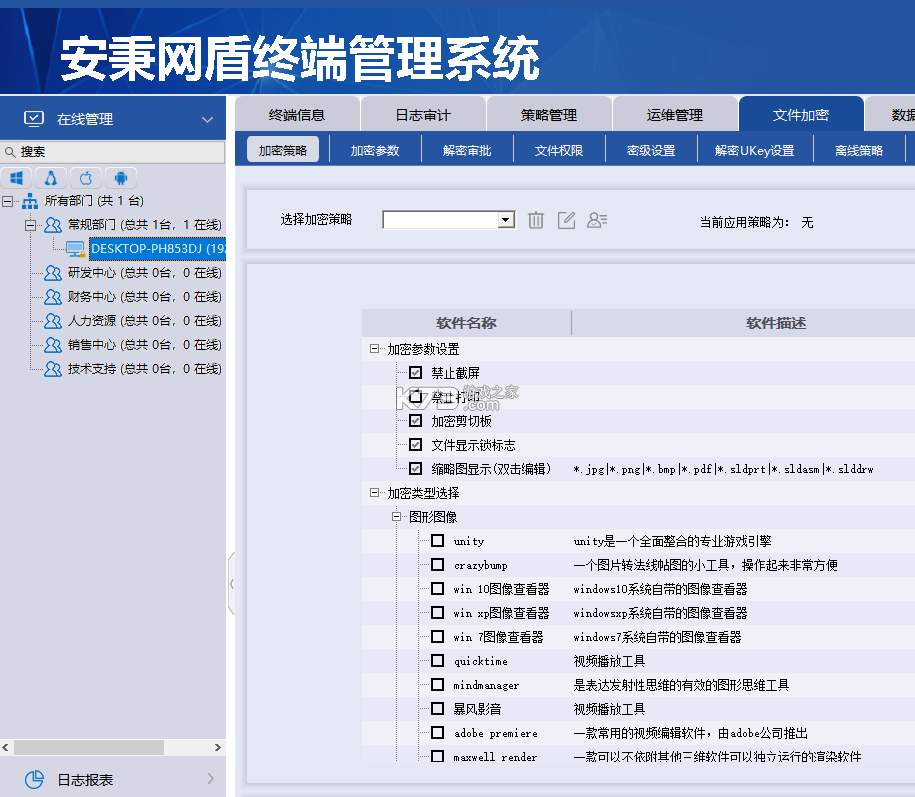Screen dimensions: 915x797
Task: Check the adobe premiere checkbox
Action: pos(438,732)
